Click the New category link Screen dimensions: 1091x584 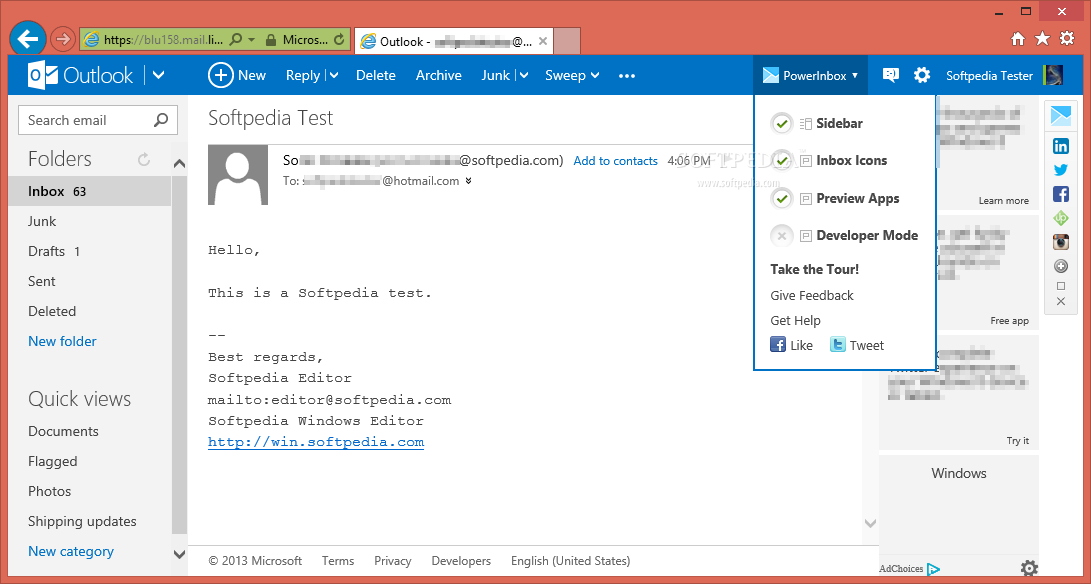(x=70, y=551)
